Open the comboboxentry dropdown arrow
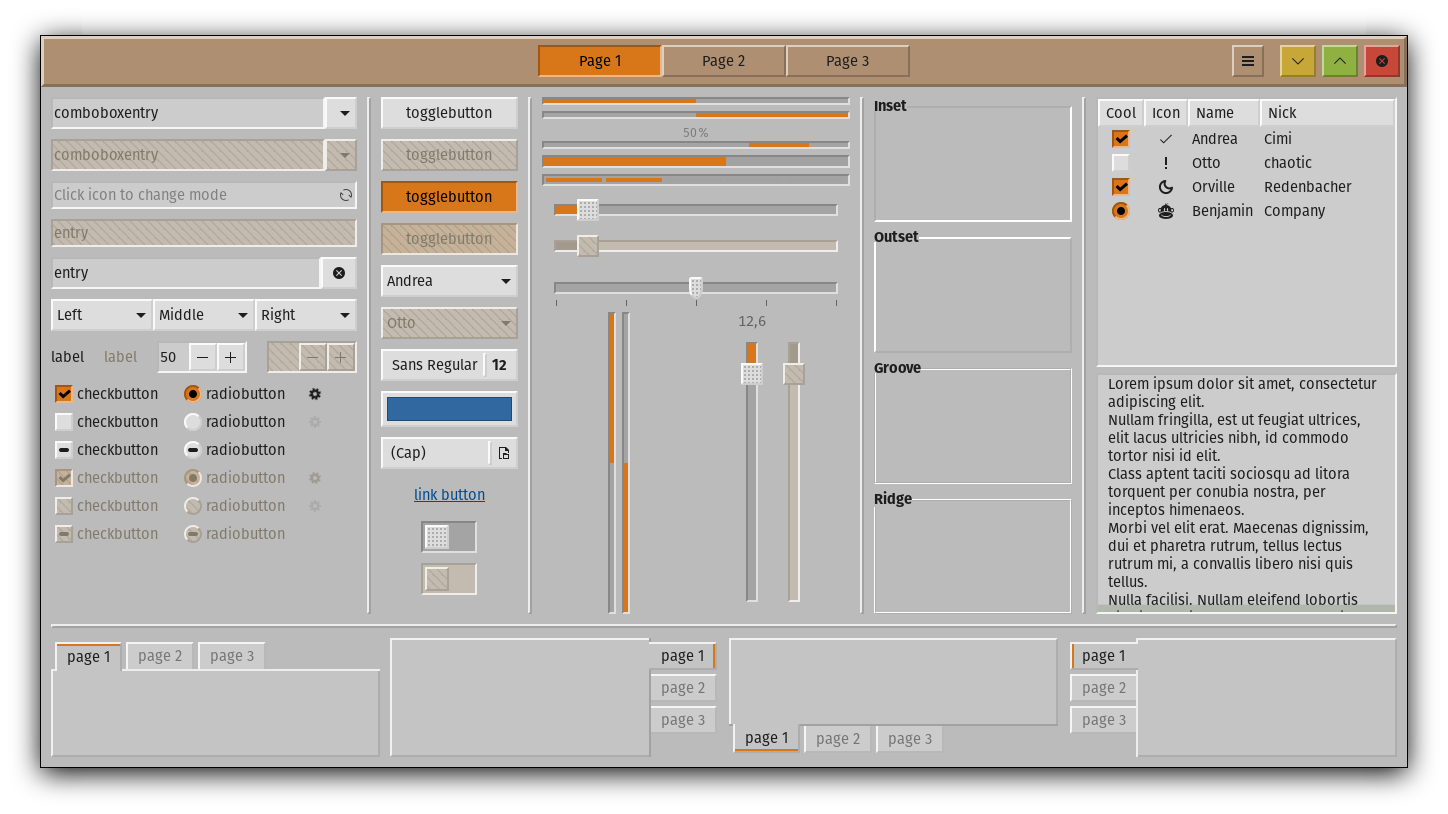 (342, 113)
